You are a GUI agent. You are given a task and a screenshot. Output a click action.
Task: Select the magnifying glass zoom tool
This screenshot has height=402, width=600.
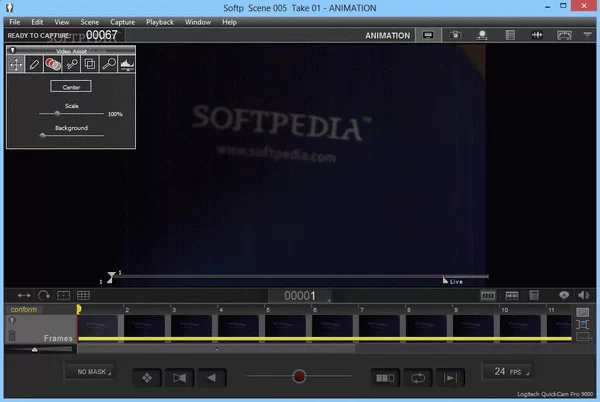click(x=109, y=64)
